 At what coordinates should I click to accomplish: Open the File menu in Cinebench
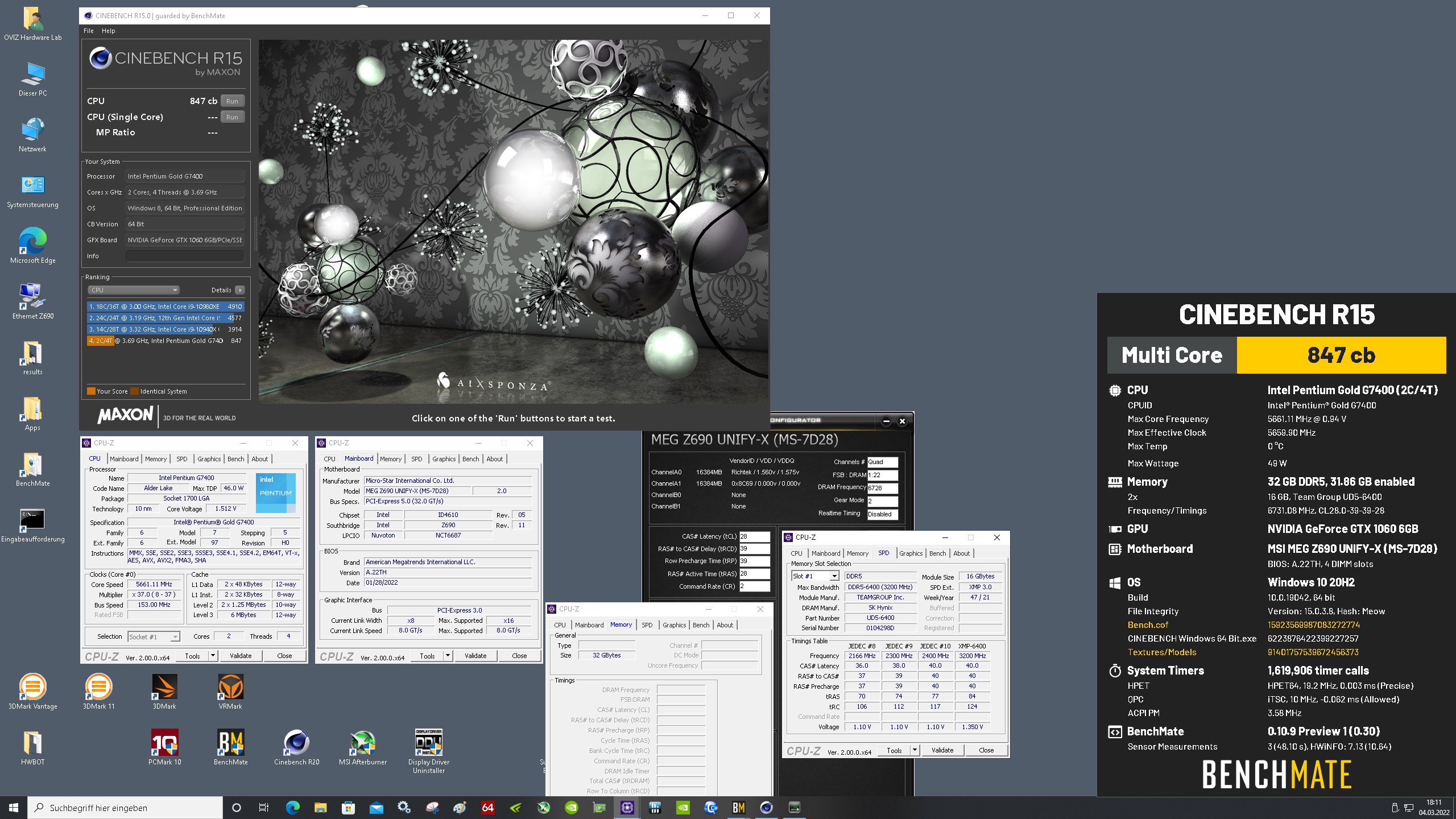(x=88, y=31)
